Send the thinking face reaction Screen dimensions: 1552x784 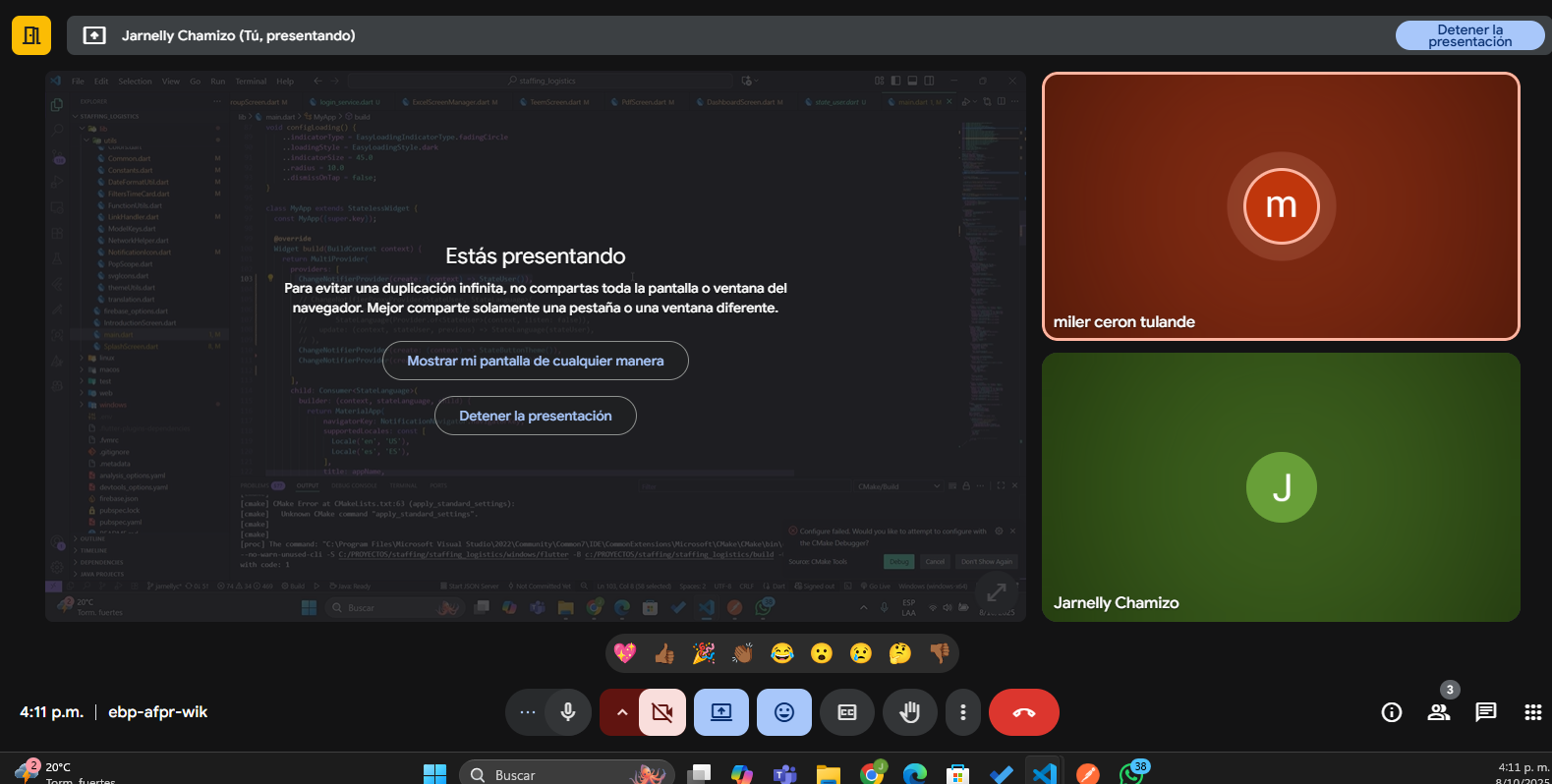click(900, 653)
